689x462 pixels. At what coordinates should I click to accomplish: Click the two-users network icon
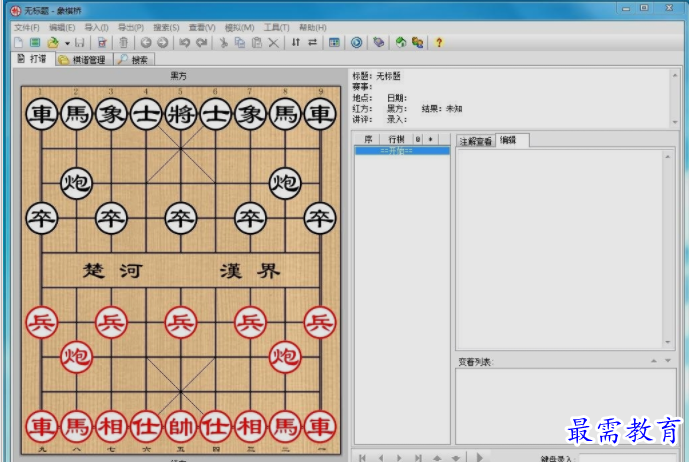[417, 43]
